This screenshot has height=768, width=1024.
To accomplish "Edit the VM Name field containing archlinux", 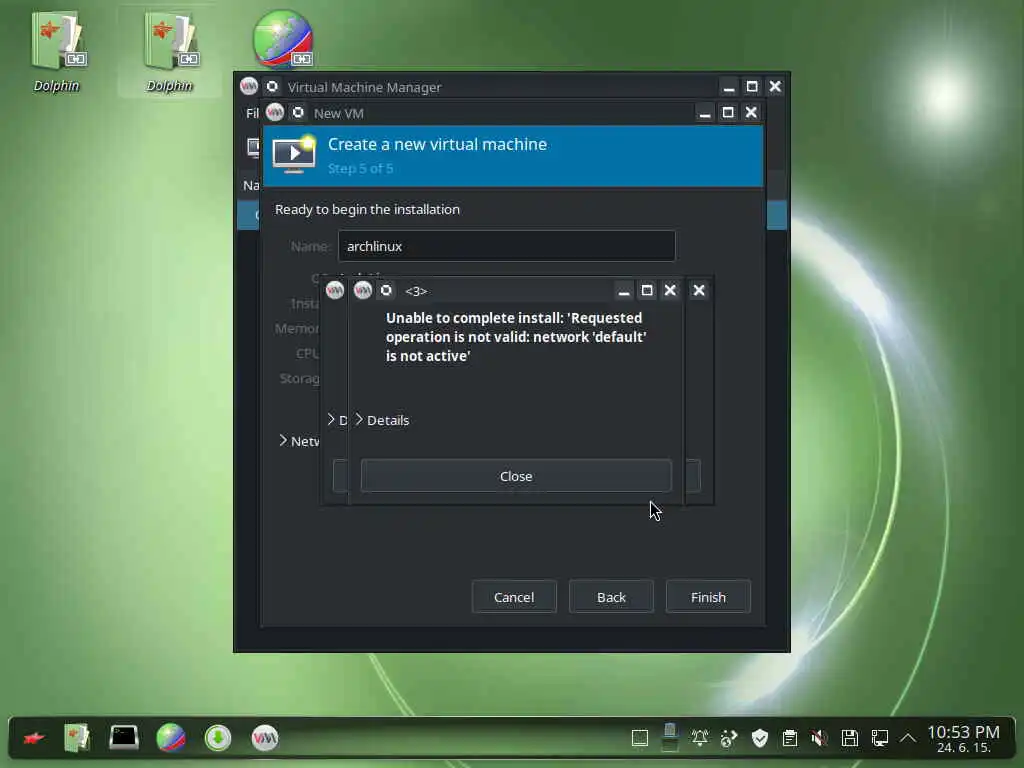I will (x=506, y=246).
